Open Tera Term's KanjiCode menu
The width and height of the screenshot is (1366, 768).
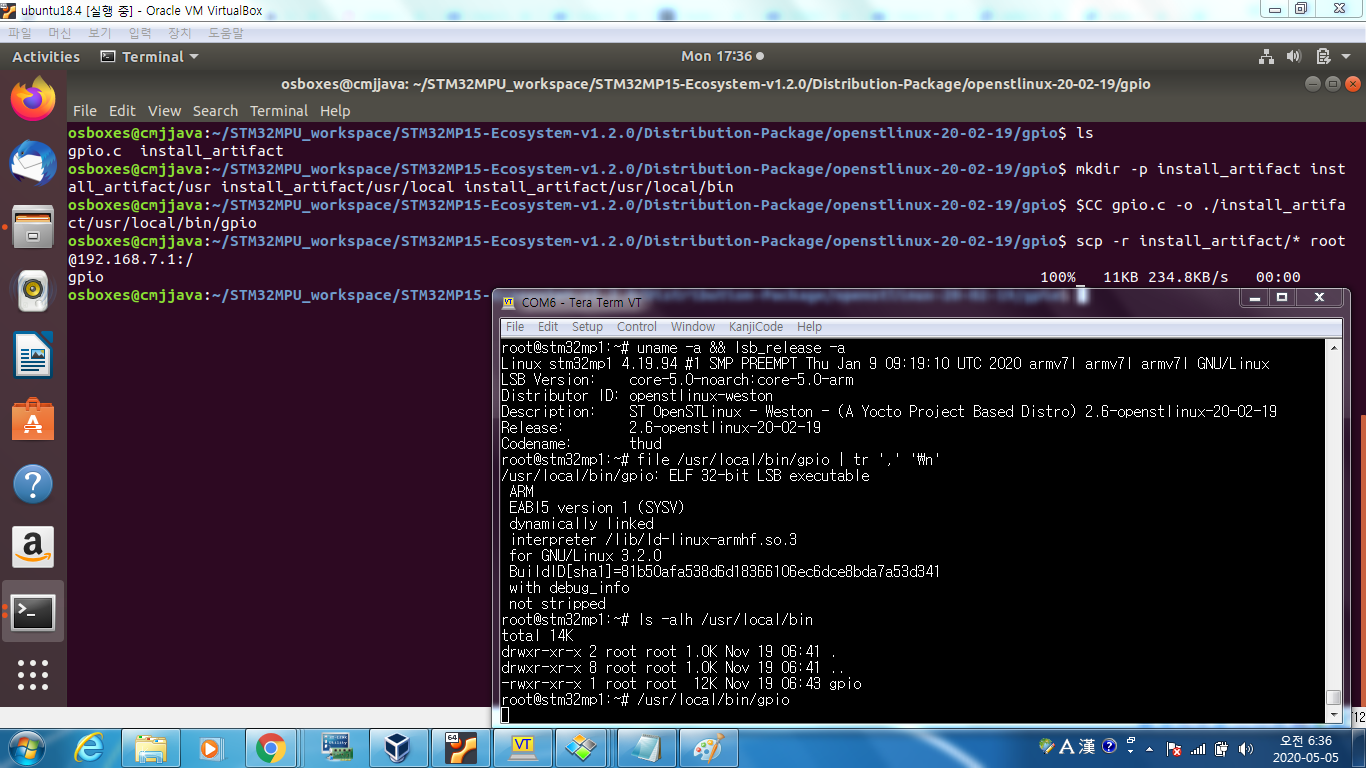[756, 327]
